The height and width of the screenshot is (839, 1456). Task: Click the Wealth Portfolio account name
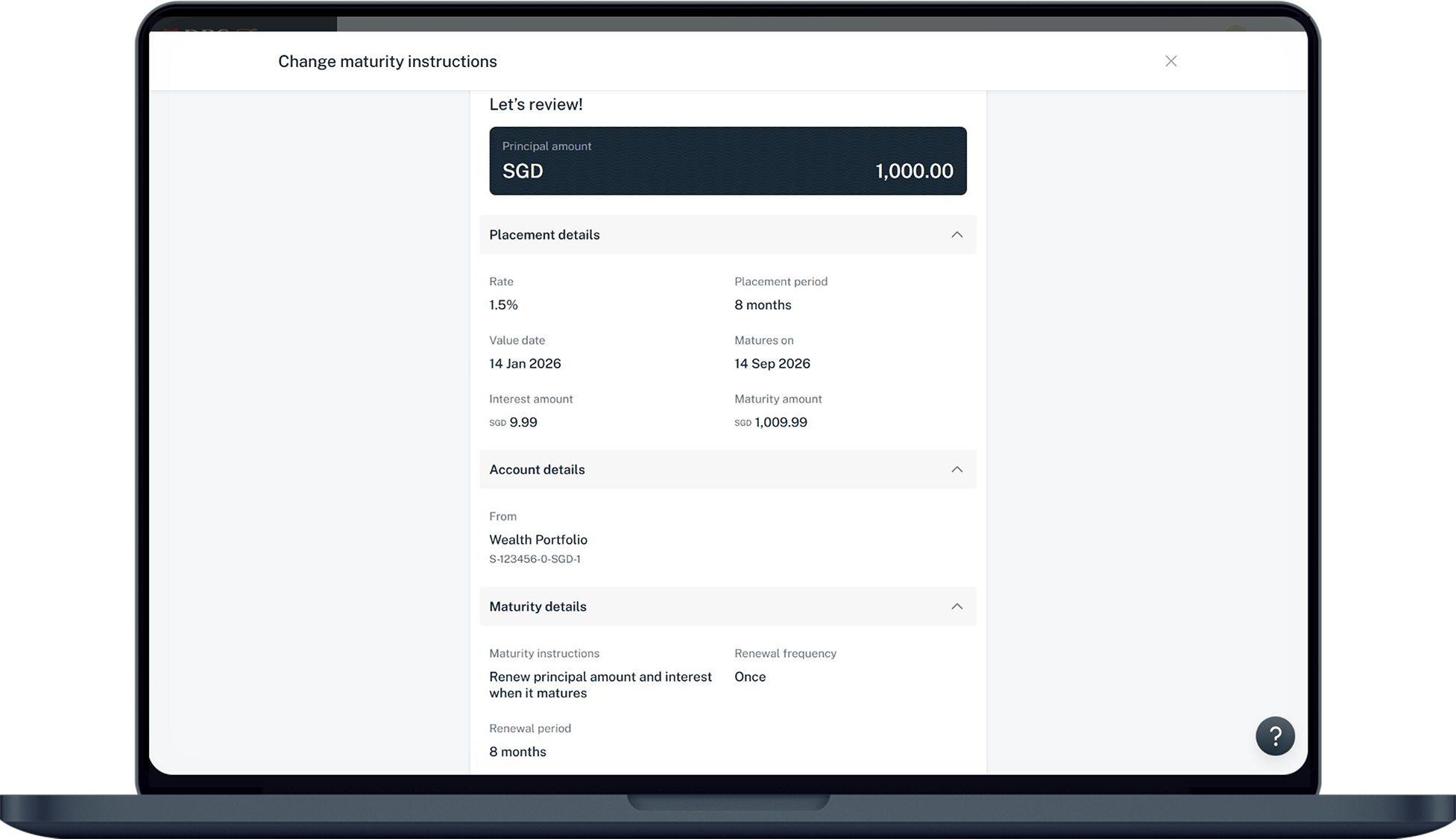point(538,540)
